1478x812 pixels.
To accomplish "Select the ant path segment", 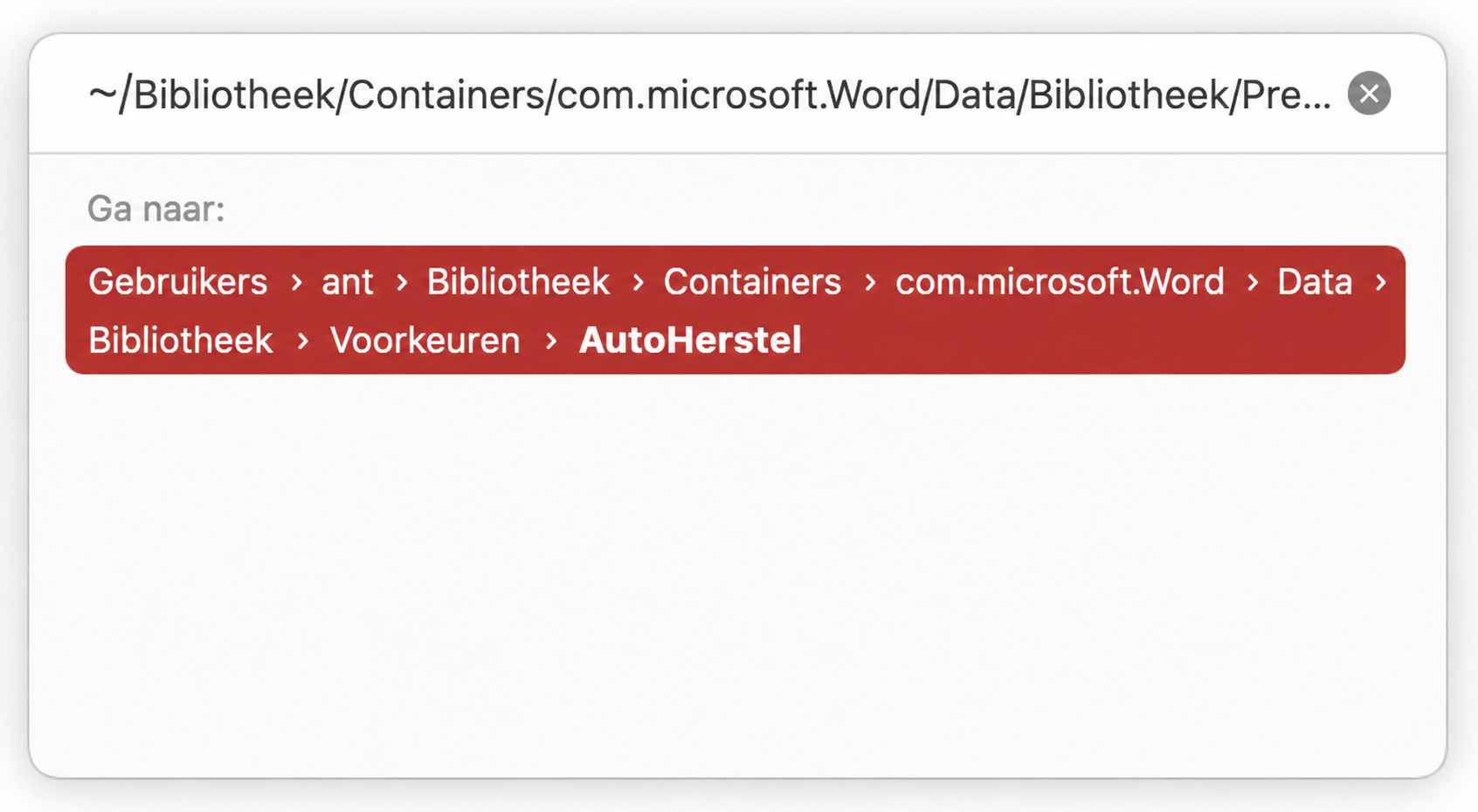I will (x=348, y=282).
